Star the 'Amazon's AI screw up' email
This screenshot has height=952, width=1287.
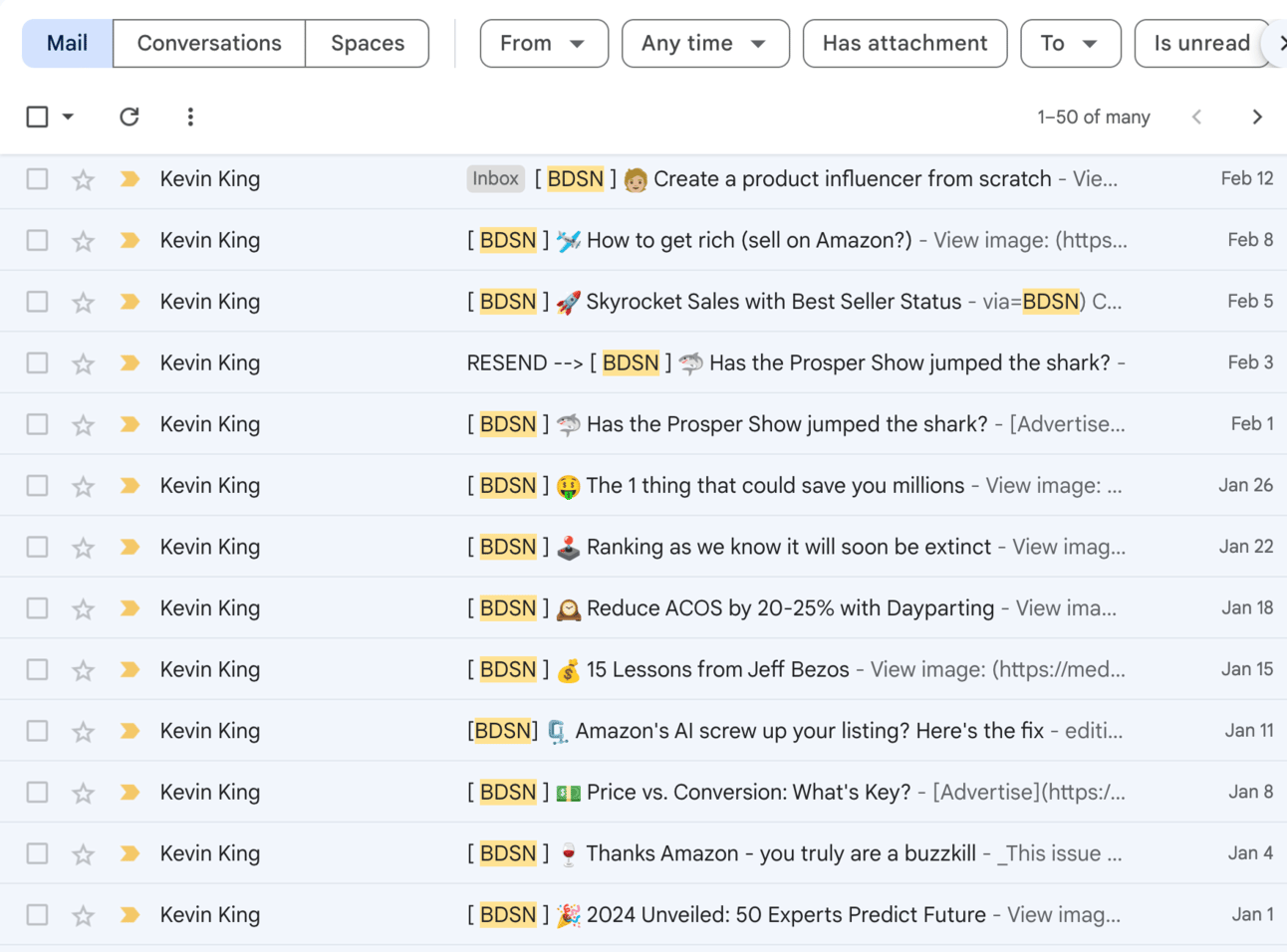click(x=84, y=732)
